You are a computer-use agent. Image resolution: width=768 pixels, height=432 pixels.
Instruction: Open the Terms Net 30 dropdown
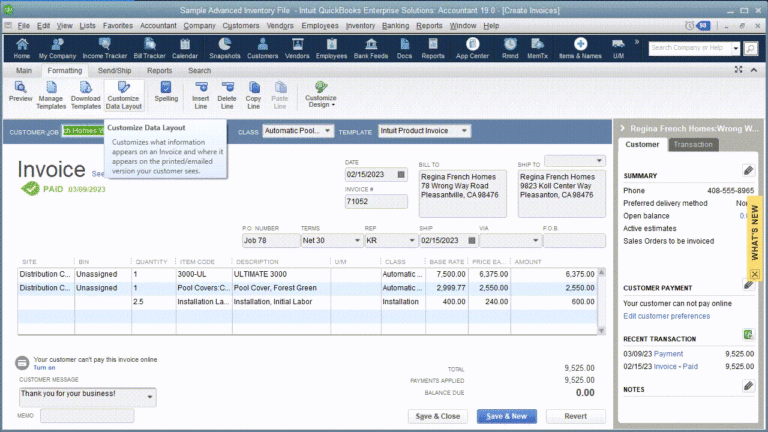point(357,240)
